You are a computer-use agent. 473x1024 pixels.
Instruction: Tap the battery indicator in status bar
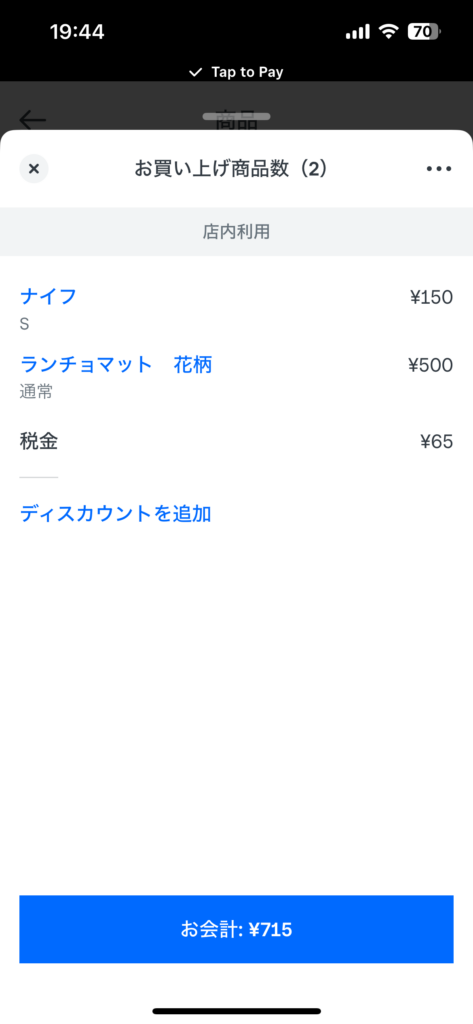click(x=425, y=31)
